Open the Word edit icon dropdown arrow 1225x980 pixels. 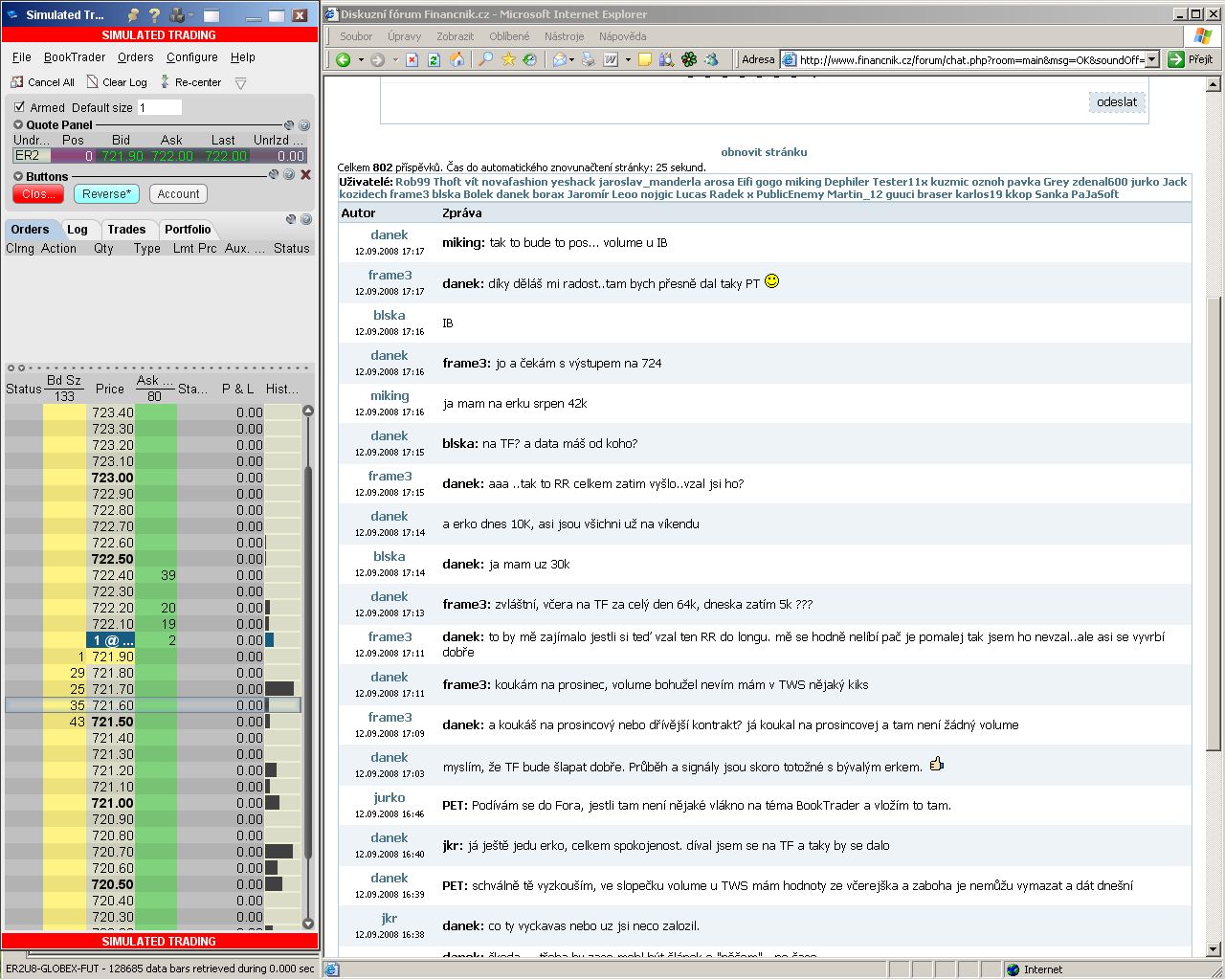628,59
